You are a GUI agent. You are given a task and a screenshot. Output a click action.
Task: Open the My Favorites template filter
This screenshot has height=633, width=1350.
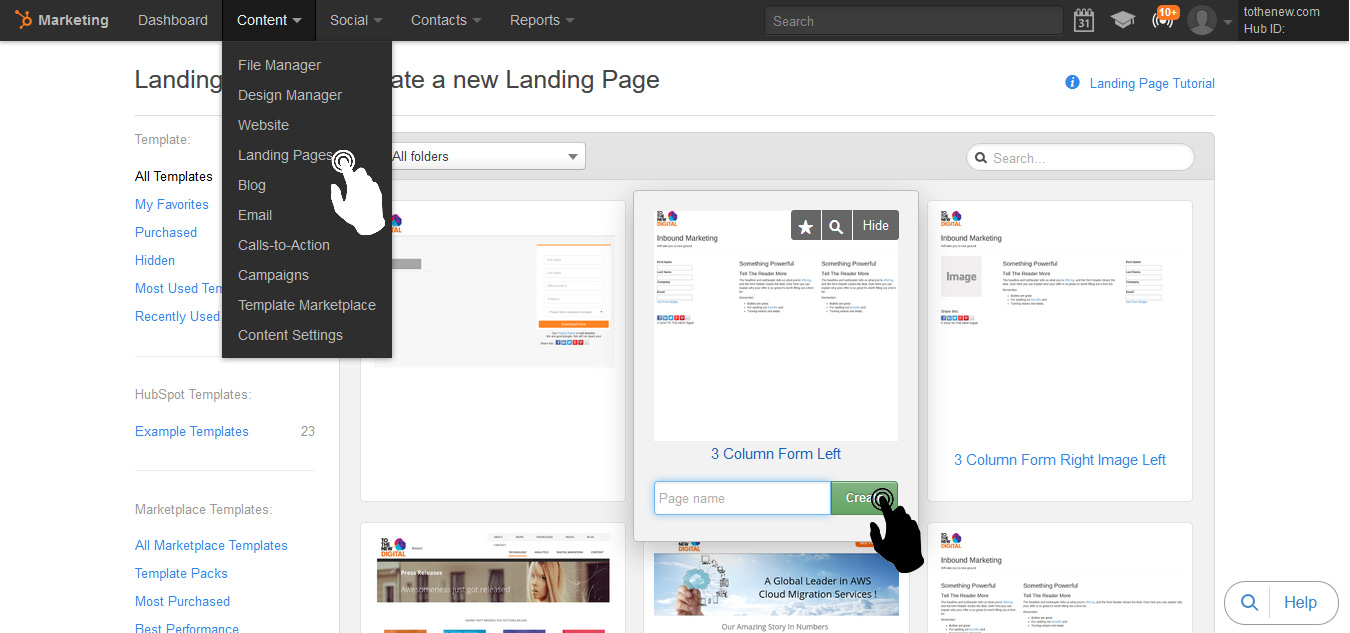point(172,204)
